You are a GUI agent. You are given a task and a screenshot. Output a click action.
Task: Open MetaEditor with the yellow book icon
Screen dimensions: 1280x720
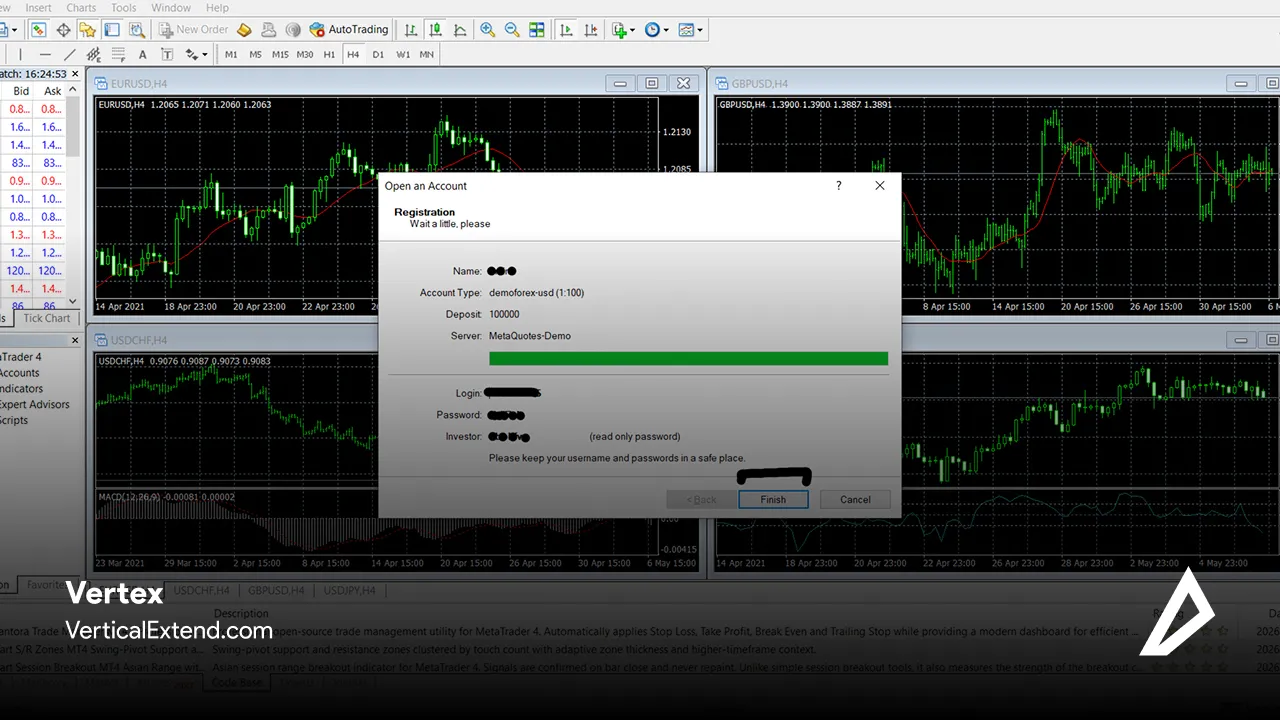click(244, 30)
